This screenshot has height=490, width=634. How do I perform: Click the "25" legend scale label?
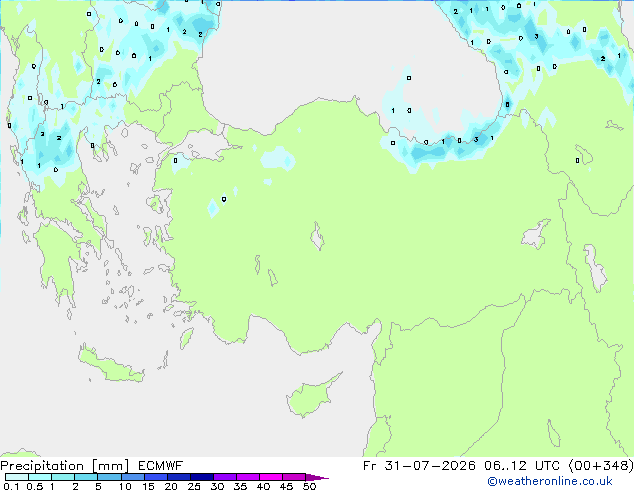coord(194,486)
